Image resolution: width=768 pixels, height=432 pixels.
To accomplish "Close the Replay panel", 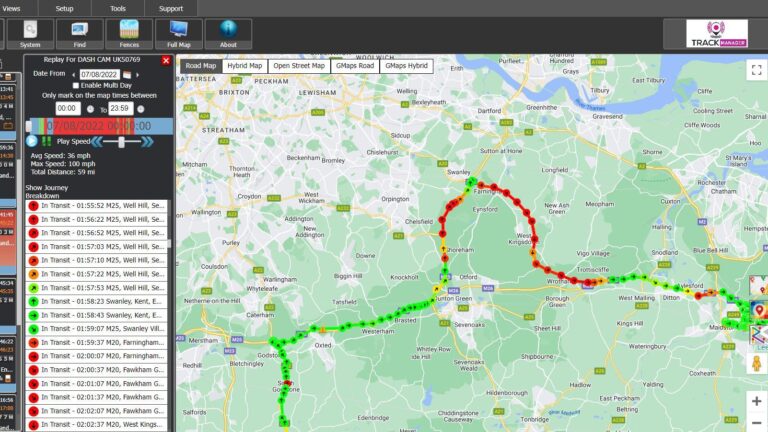I will click(166, 61).
